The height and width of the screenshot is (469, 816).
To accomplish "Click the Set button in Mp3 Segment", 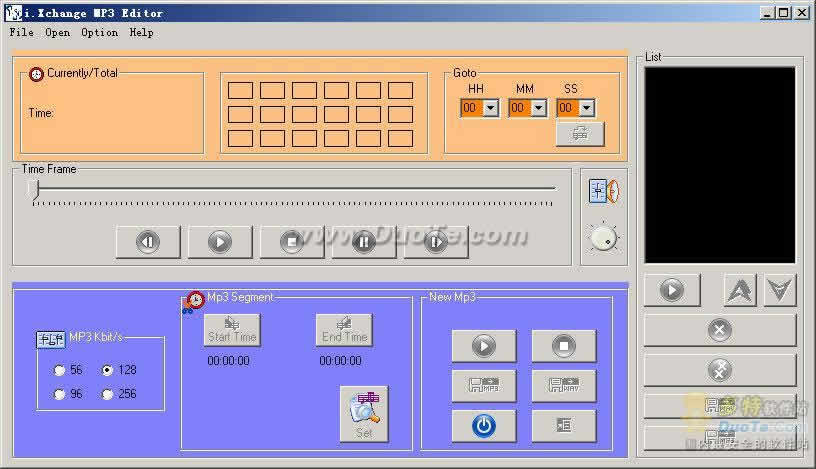I will 364,414.
